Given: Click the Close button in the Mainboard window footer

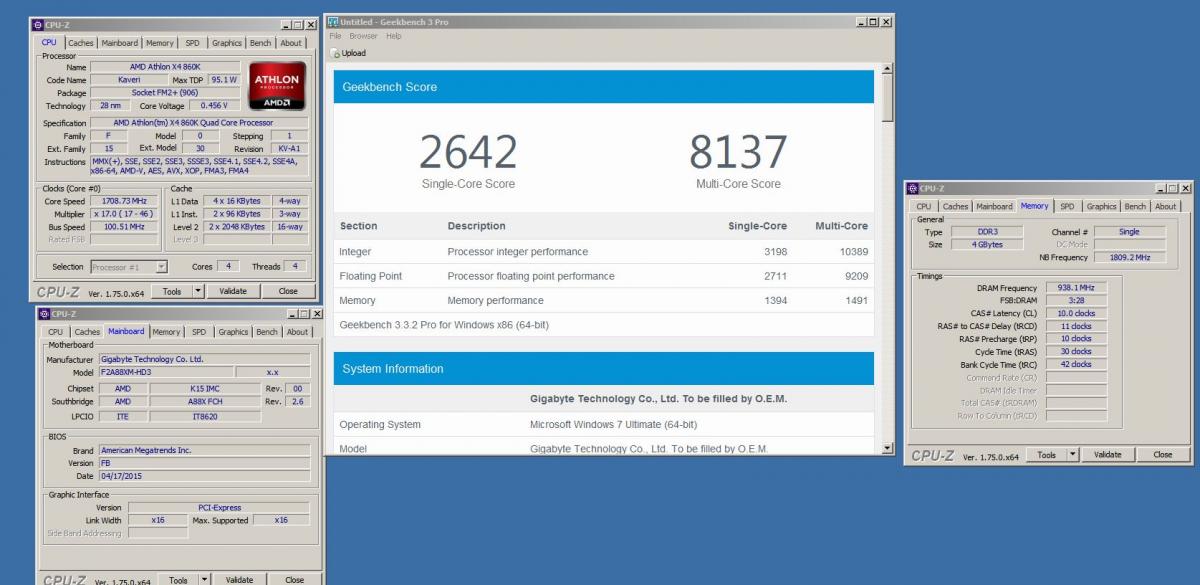Looking at the screenshot, I should pos(294,579).
